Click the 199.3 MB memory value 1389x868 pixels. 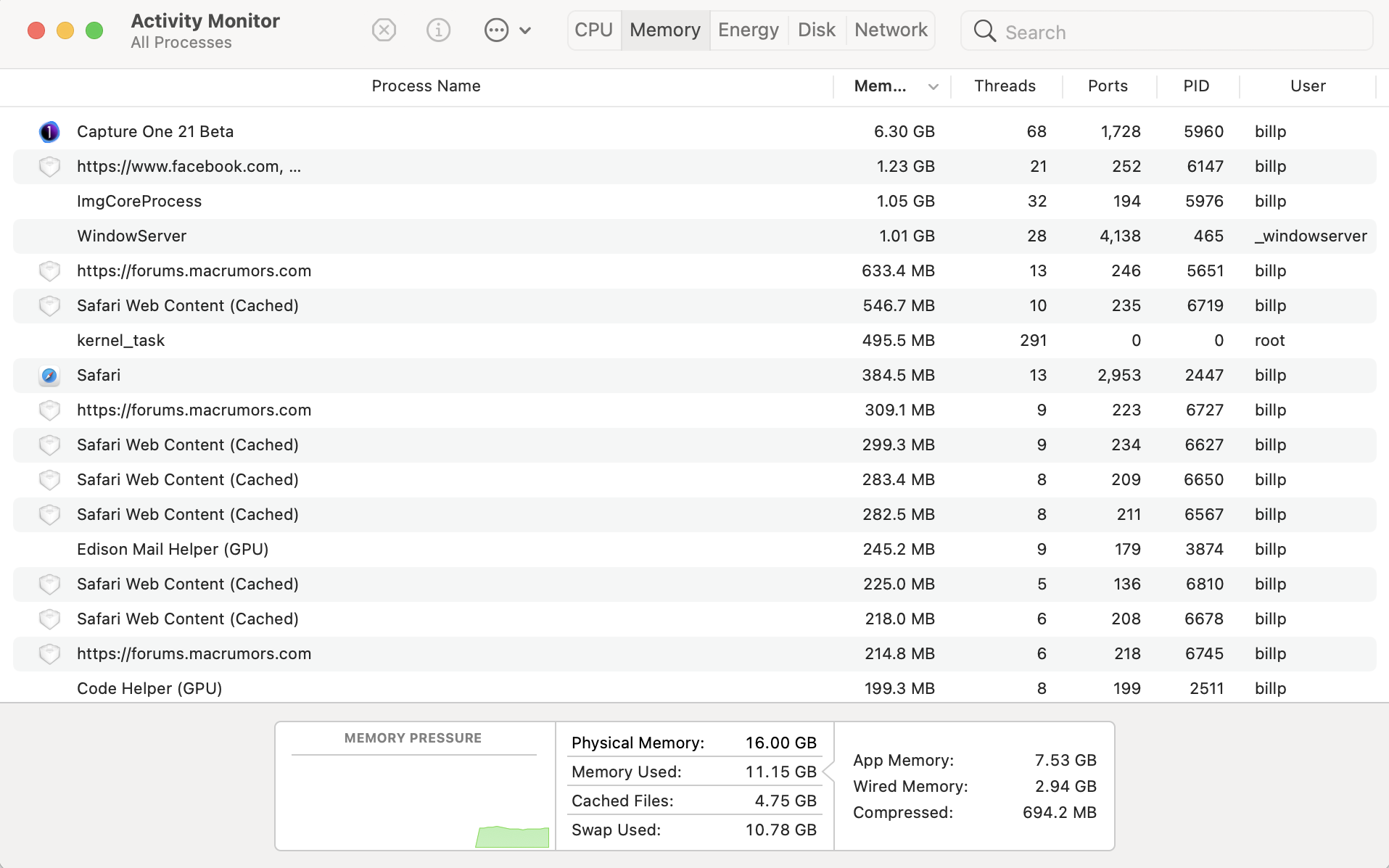pyautogui.click(x=899, y=689)
